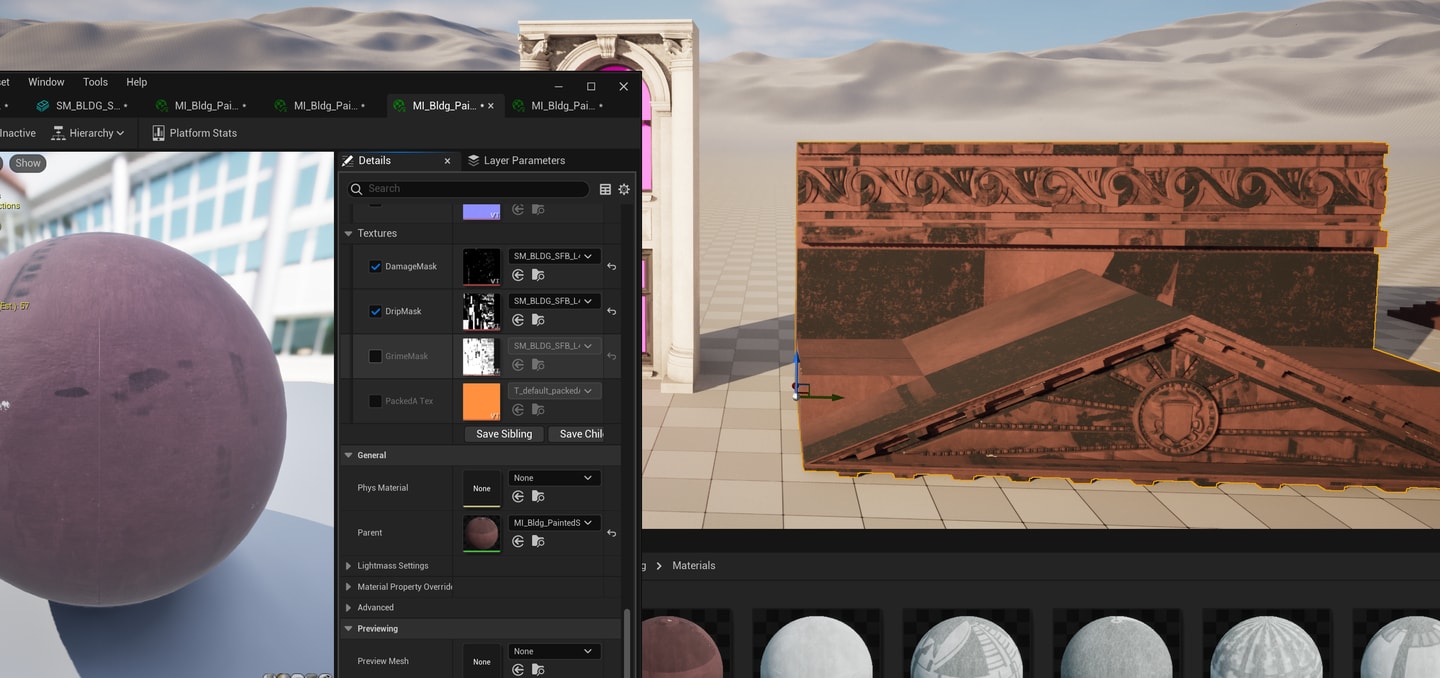This screenshot has height=678, width=1440.
Task: Switch to the Layer Parameters tab
Action: (515, 161)
